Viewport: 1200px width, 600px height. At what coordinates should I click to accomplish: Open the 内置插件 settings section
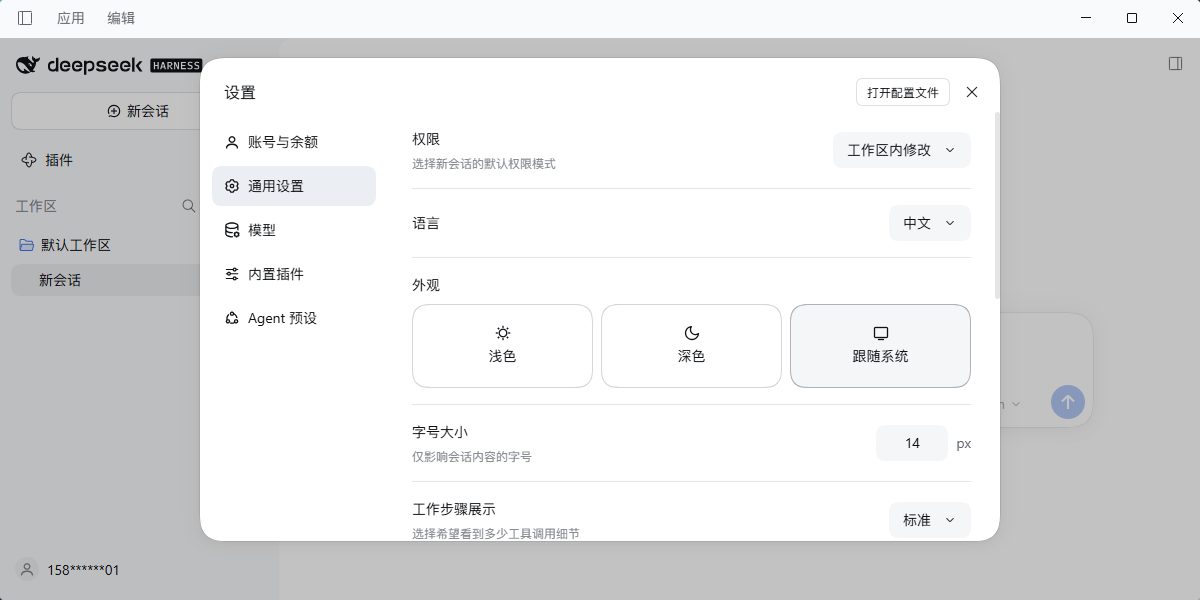(294, 274)
